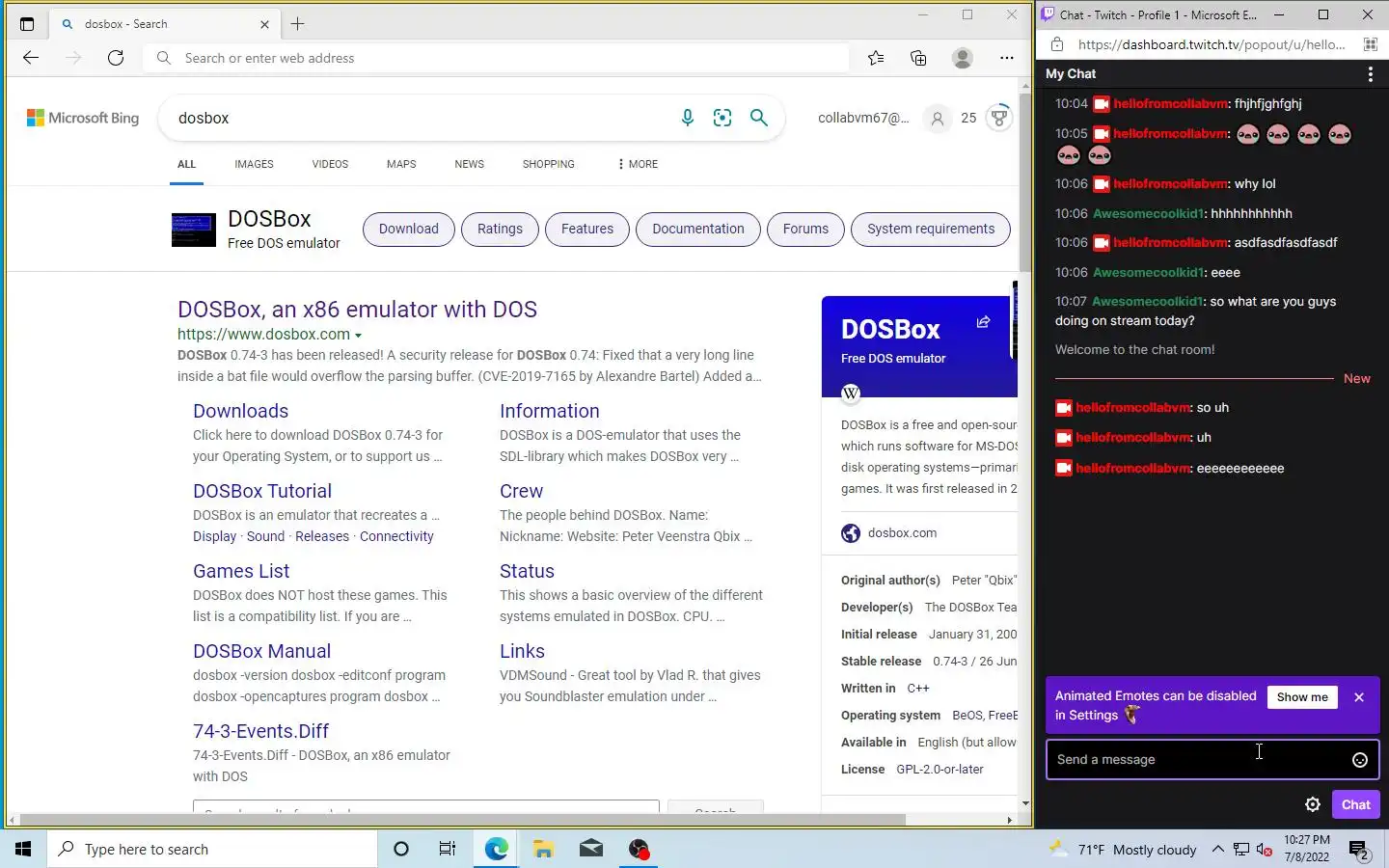Viewport: 1389px width, 868px height.
Task: Open the tab actions menu icon
Action: pos(27,24)
